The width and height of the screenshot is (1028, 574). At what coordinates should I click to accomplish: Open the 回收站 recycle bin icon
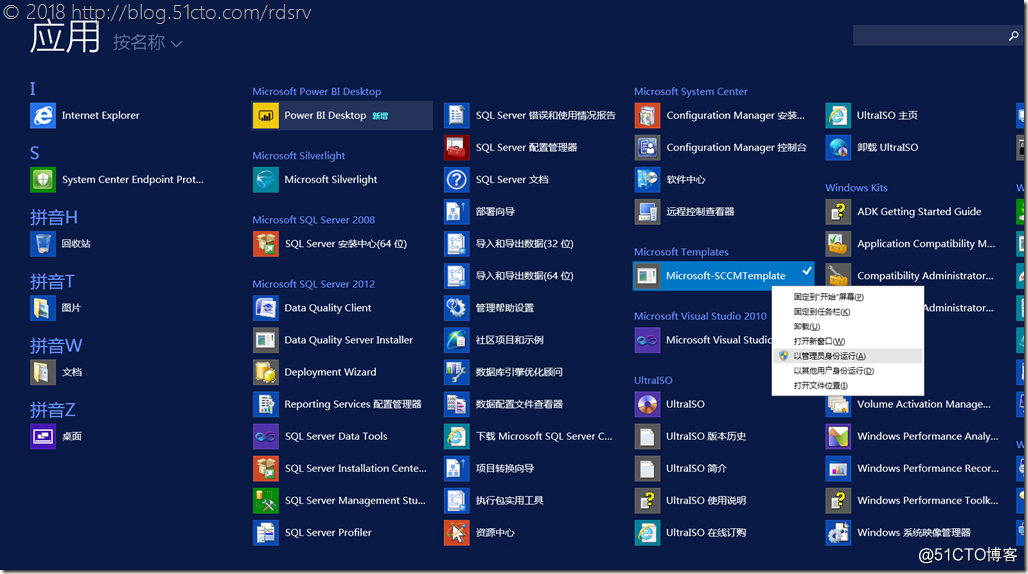click(43, 244)
